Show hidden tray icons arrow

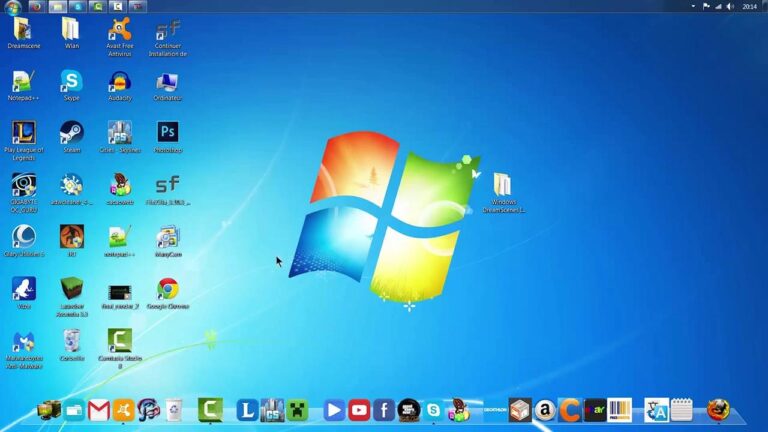pos(693,6)
